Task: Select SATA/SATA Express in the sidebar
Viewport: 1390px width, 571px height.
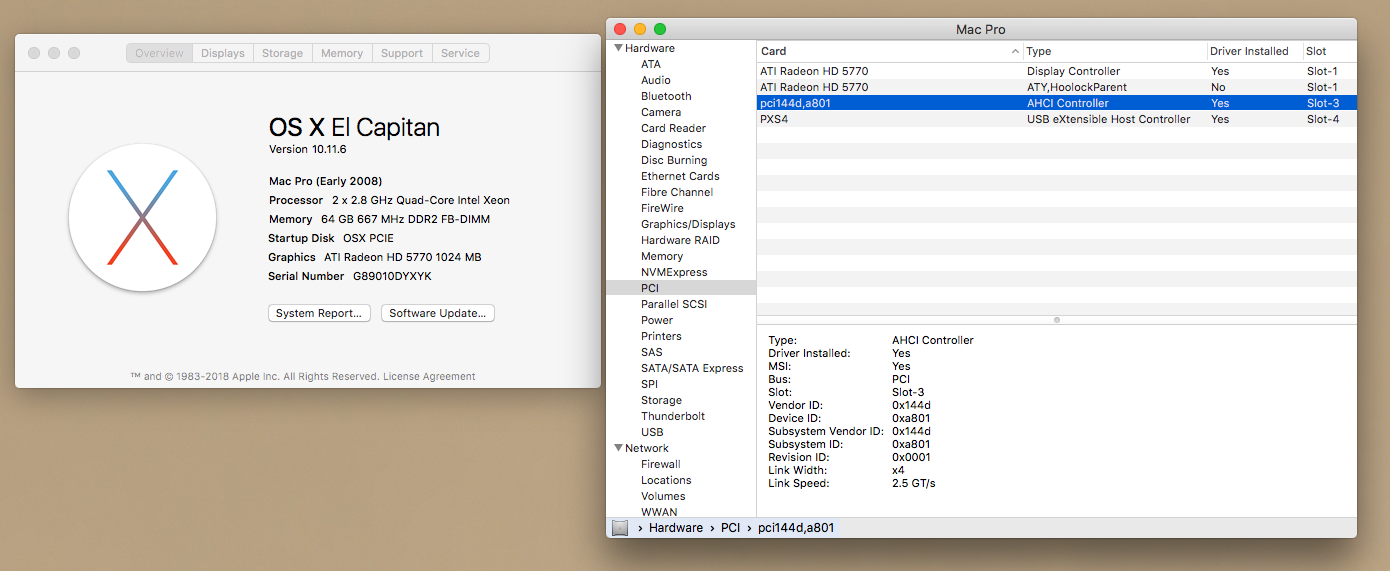Action: pyautogui.click(x=692, y=368)
